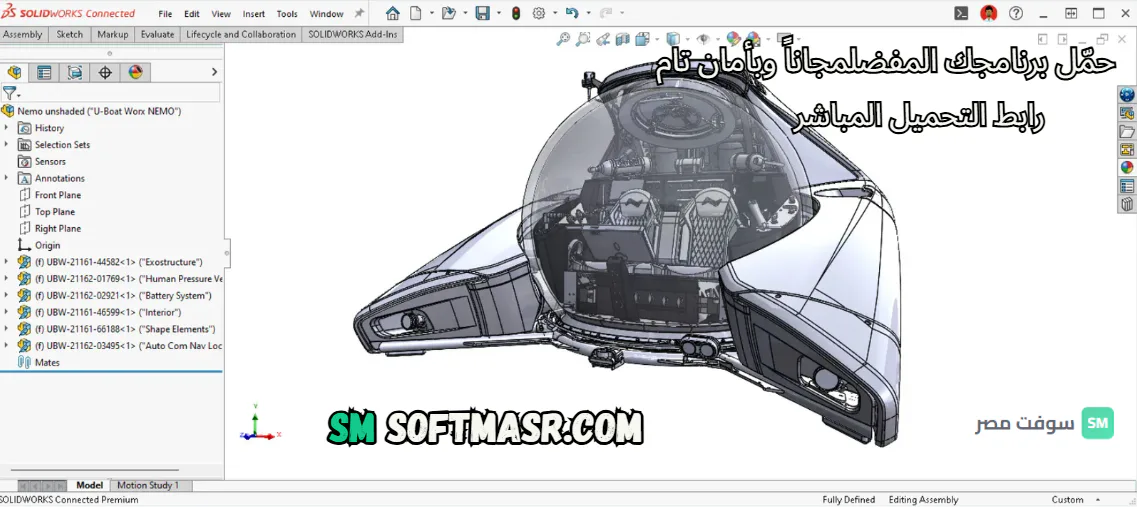Click the Section View icon
1137x507 pixels.
coord(622,40)
